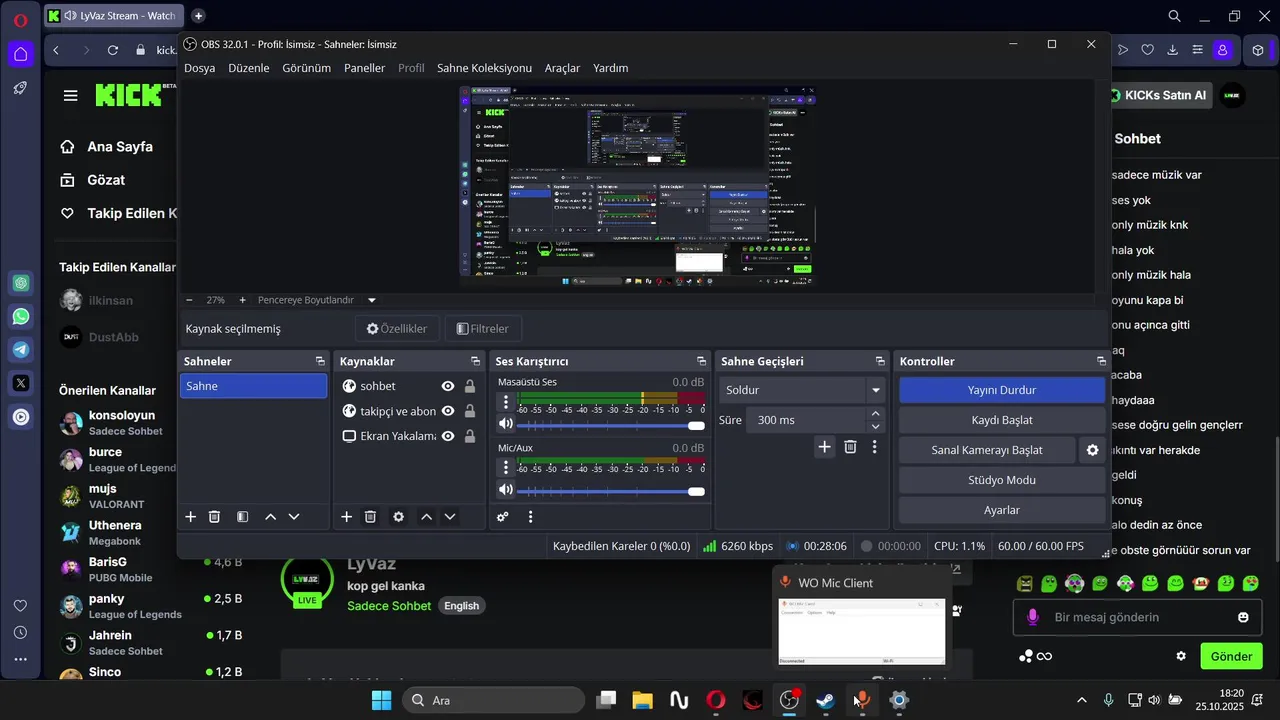Add a new source with the plus icon in Kaynaklar
Screen dimensions: 1280x720
(x=346, y=517)
